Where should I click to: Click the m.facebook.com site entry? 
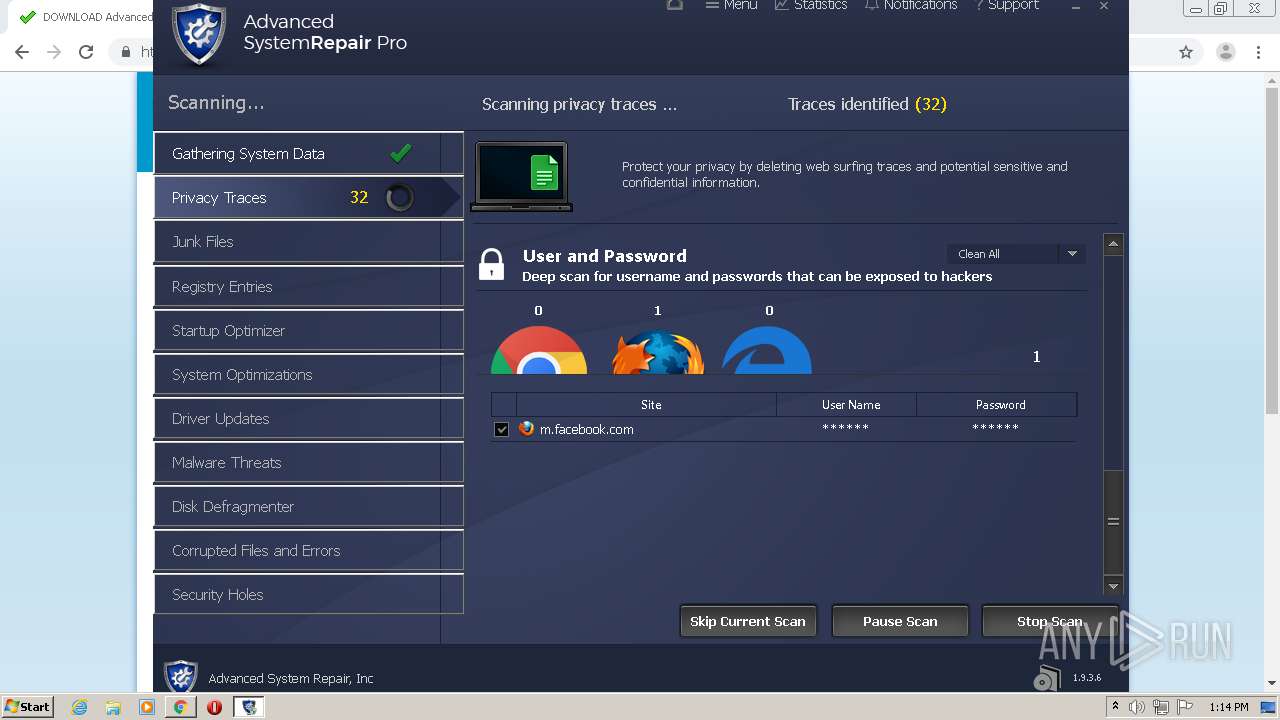click(587, 429)
